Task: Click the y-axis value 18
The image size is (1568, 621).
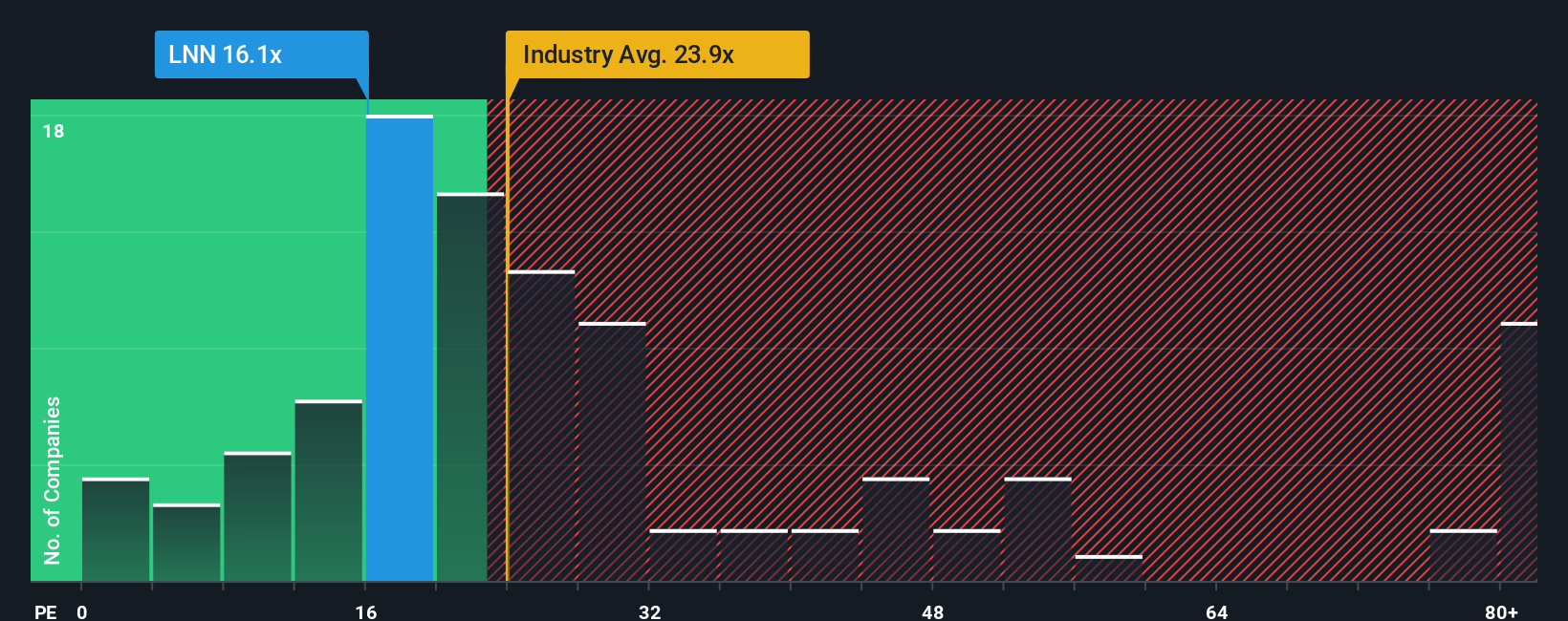Action: tap(54, 131)
